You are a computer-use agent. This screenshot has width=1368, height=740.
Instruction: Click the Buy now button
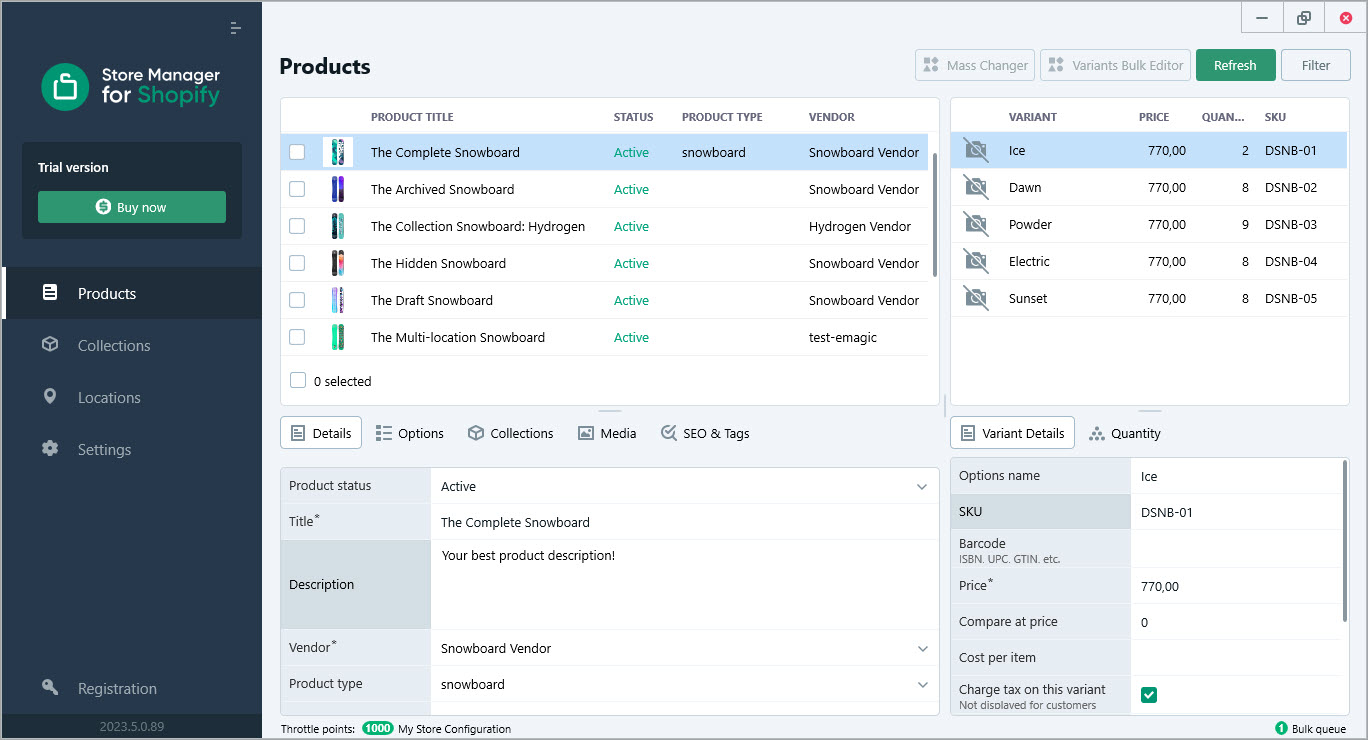[x=132, y=207]
